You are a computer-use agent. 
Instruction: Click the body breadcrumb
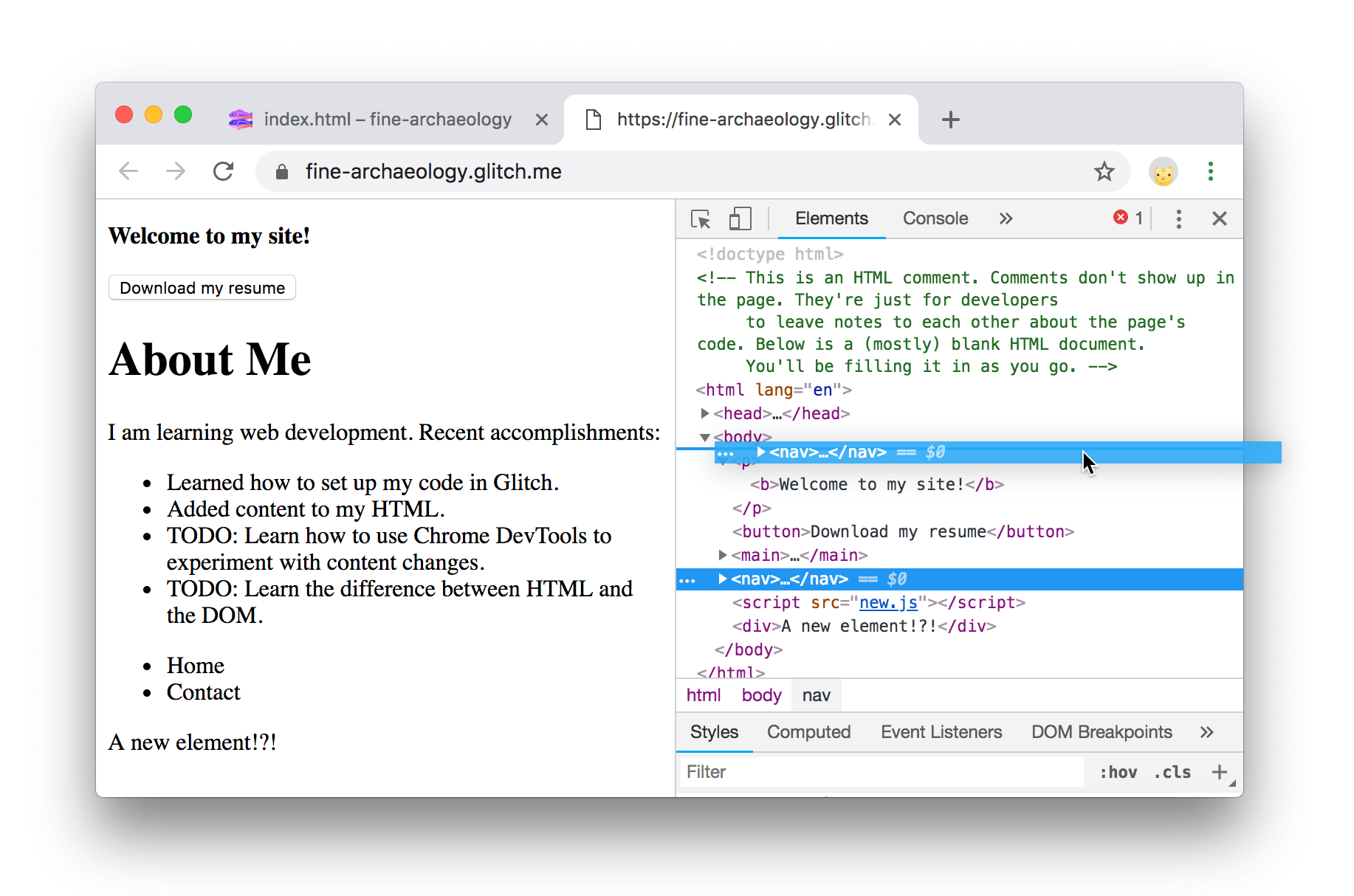(761, 695)
